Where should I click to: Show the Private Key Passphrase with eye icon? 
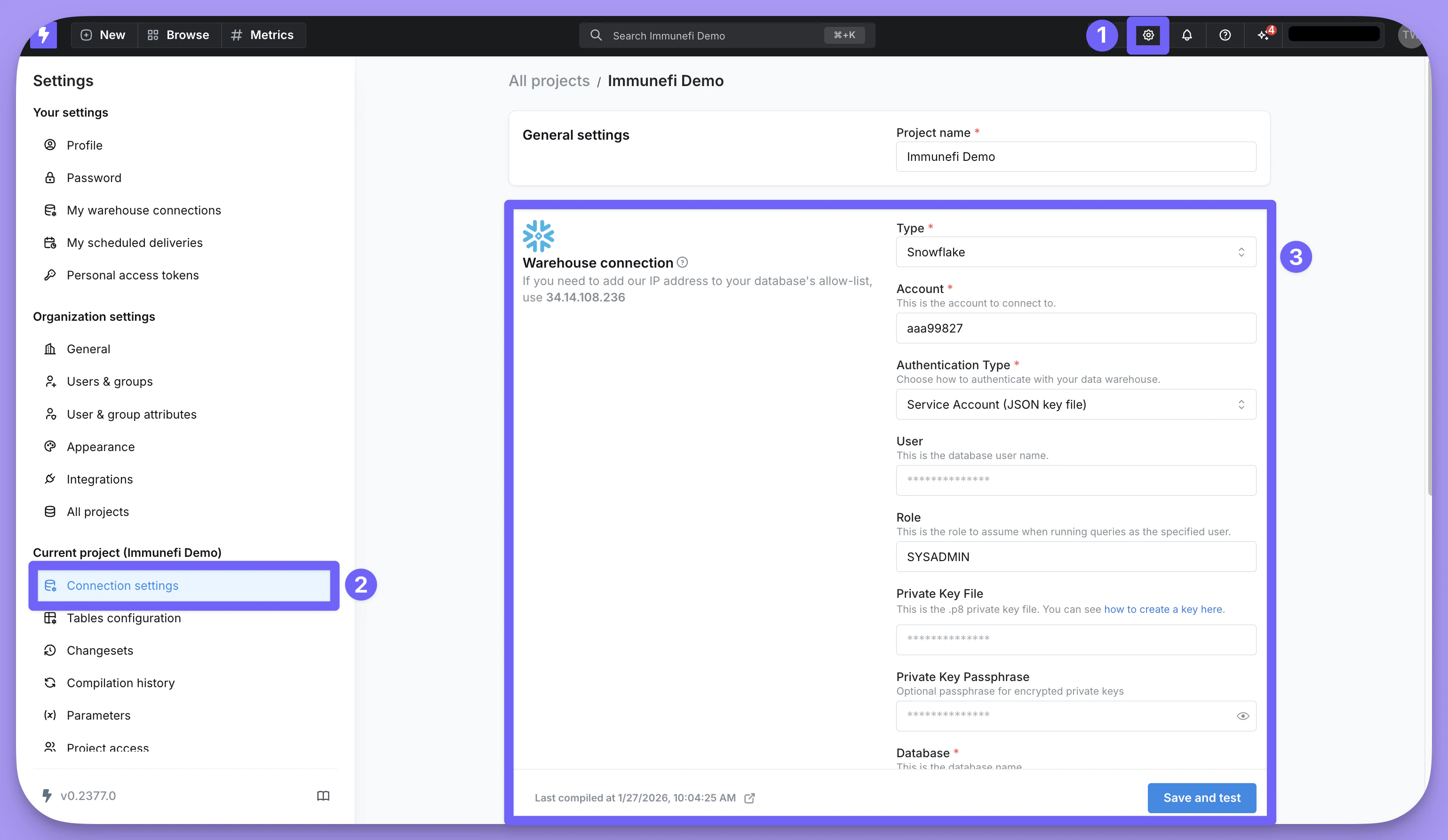pyautogui.click(x=1242, y=716)
